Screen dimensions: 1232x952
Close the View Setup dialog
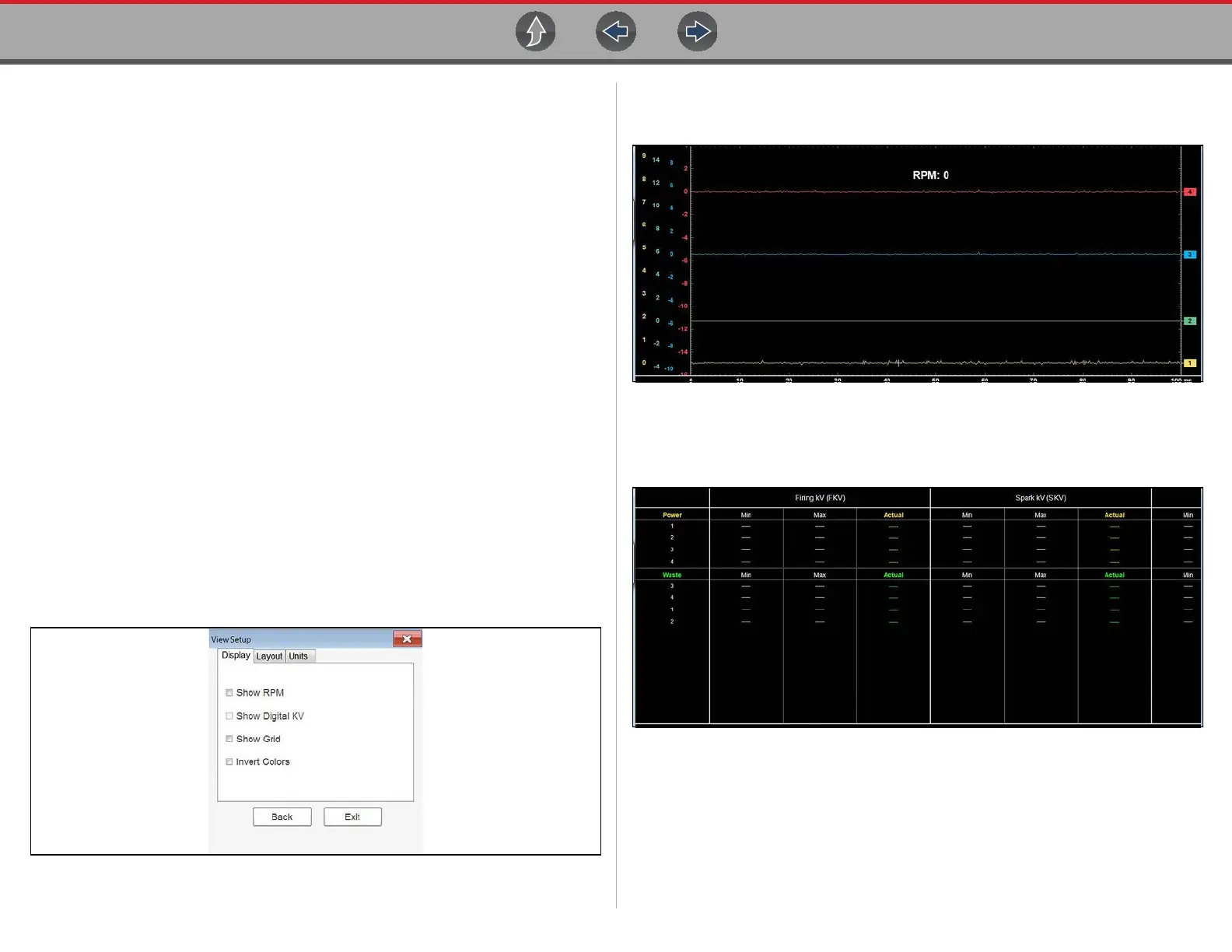pyautogui.click(x=407, y=639)
